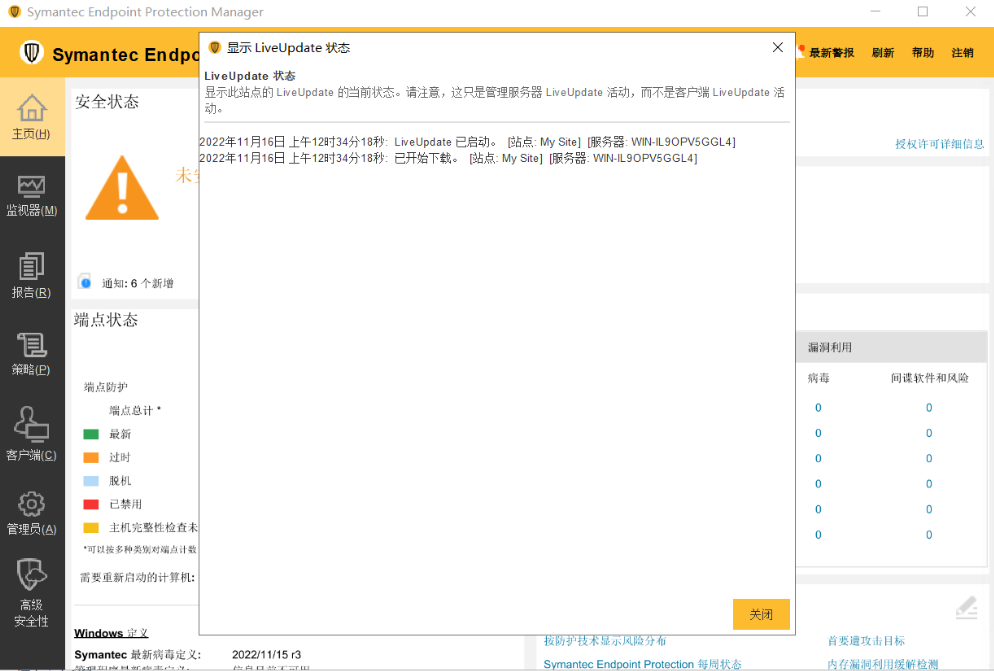Viewport: 994px width, 671px height.
Task: Click the first 0 under 间谍软件和风险
Action: coord(929,408)
